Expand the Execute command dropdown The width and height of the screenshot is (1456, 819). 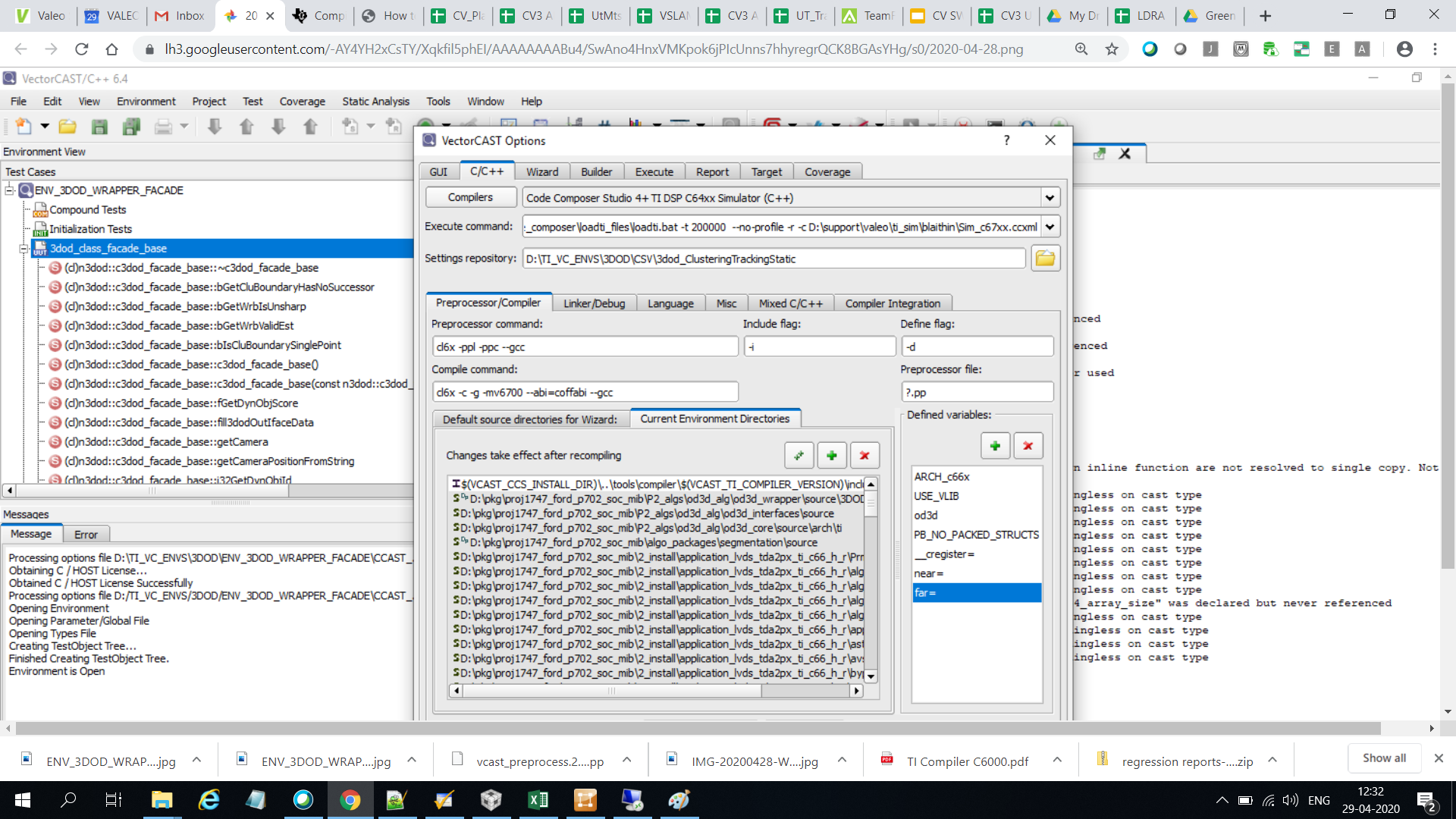tap(1050, 227)
